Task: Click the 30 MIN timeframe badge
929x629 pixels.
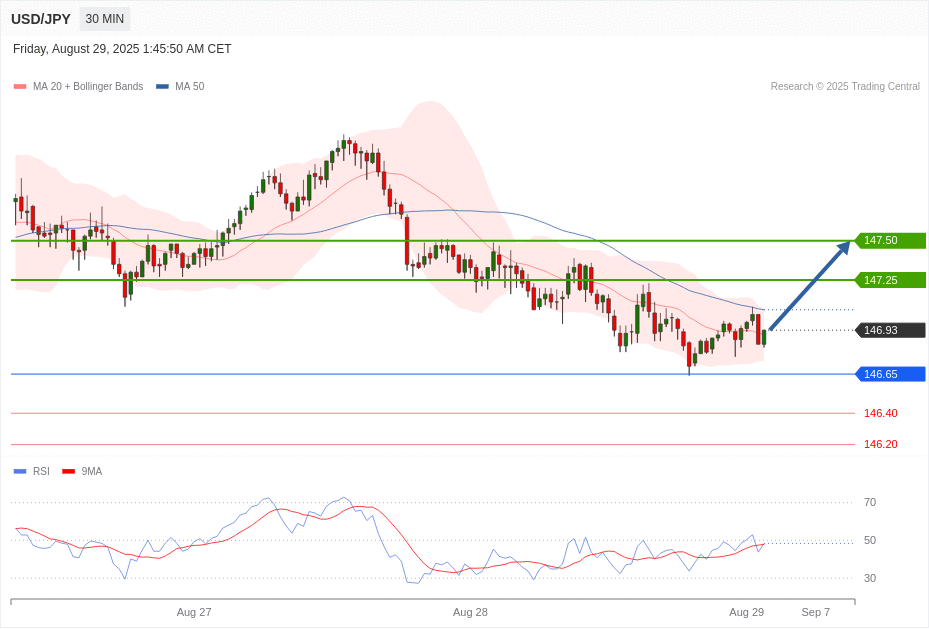Action: coord(105,19)
